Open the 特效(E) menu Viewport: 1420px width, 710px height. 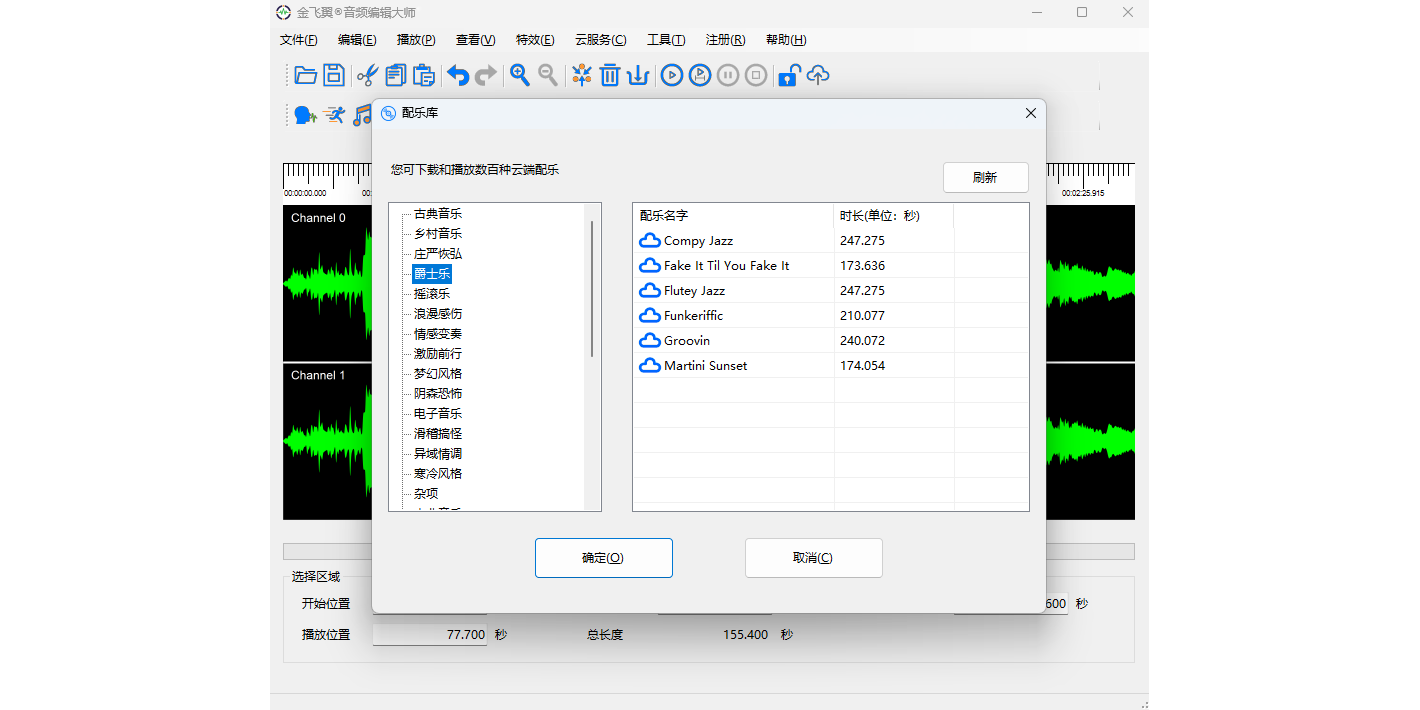[x=535, y=40]
